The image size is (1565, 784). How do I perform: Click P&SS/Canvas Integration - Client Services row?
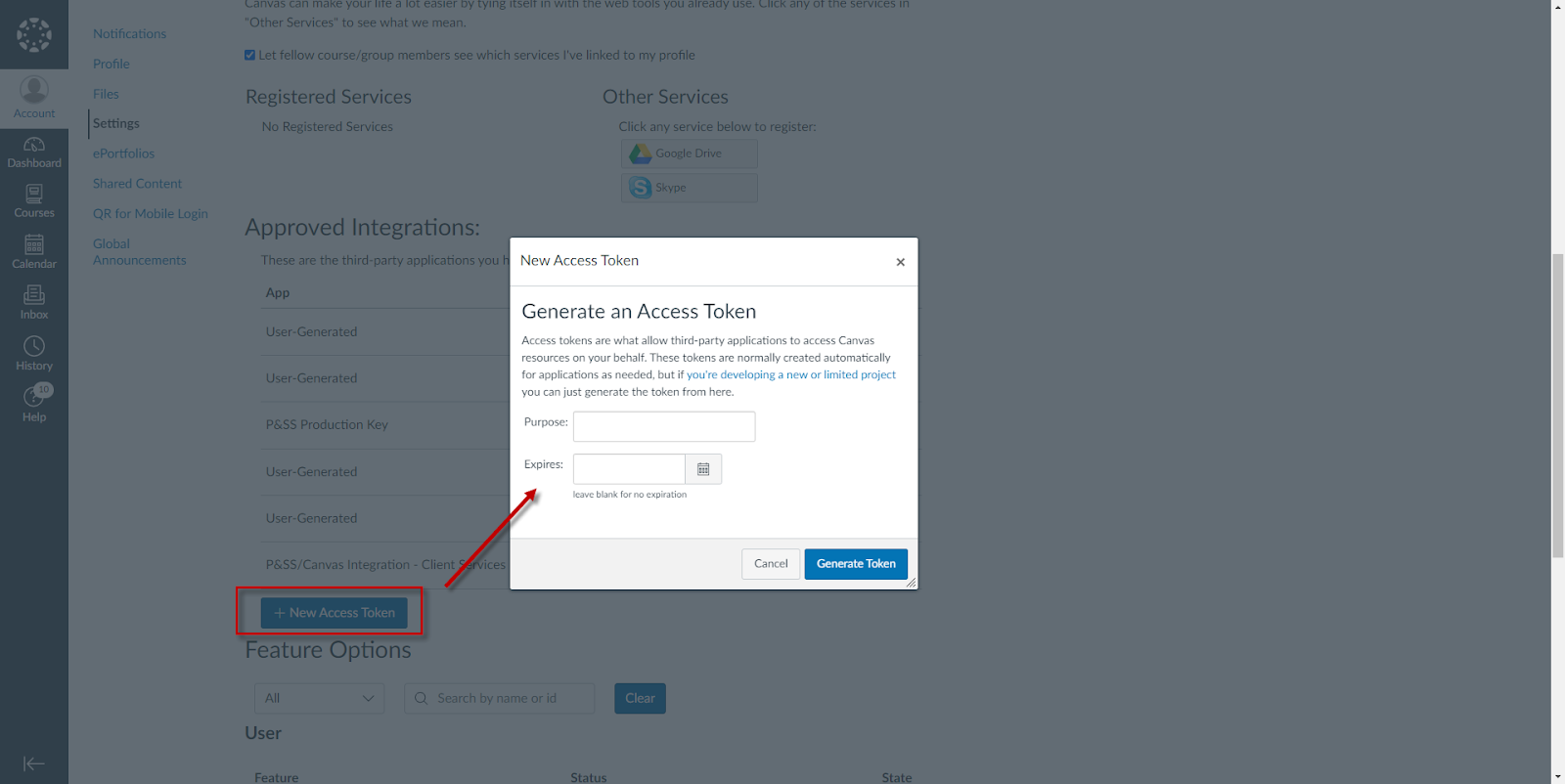pyautogui.click(x=386, y=565)
